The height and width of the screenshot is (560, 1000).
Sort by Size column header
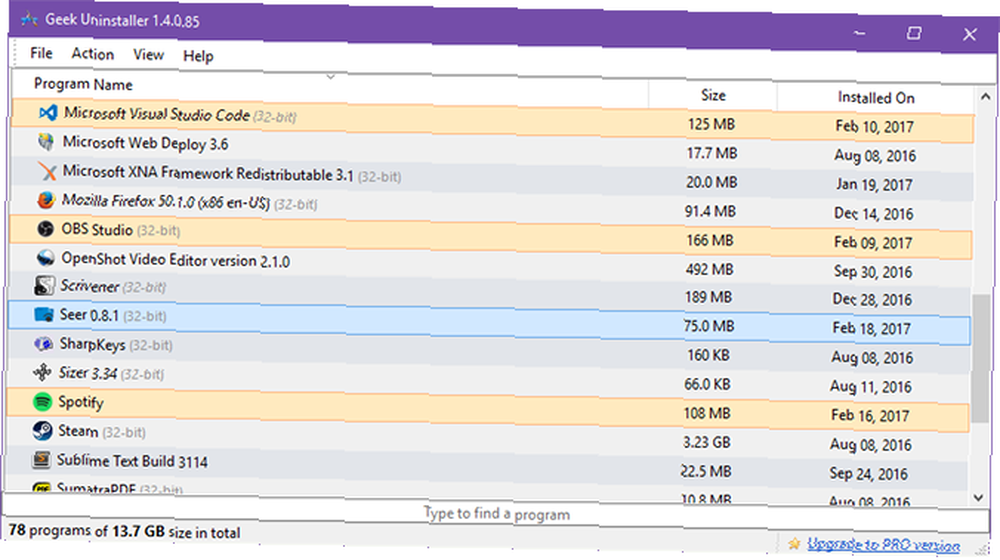[x=713, y=95]
